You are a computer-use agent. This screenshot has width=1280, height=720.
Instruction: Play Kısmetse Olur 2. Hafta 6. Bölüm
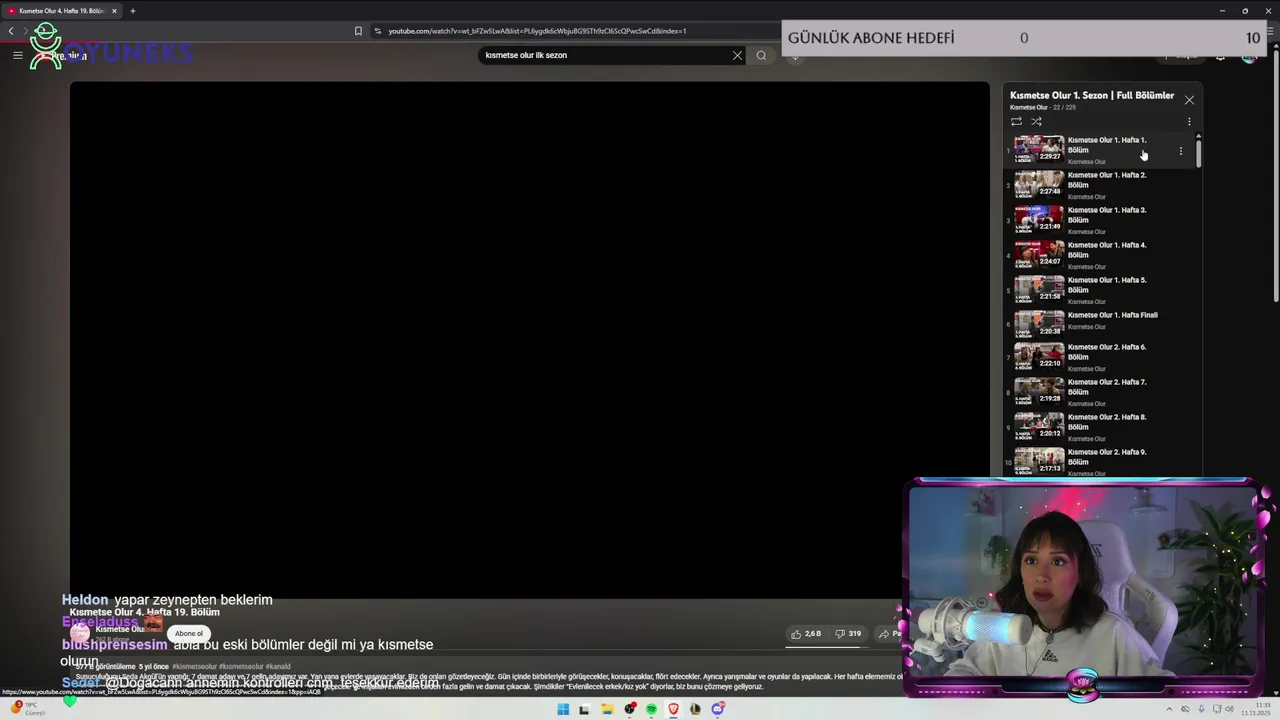click(1107, 352)
